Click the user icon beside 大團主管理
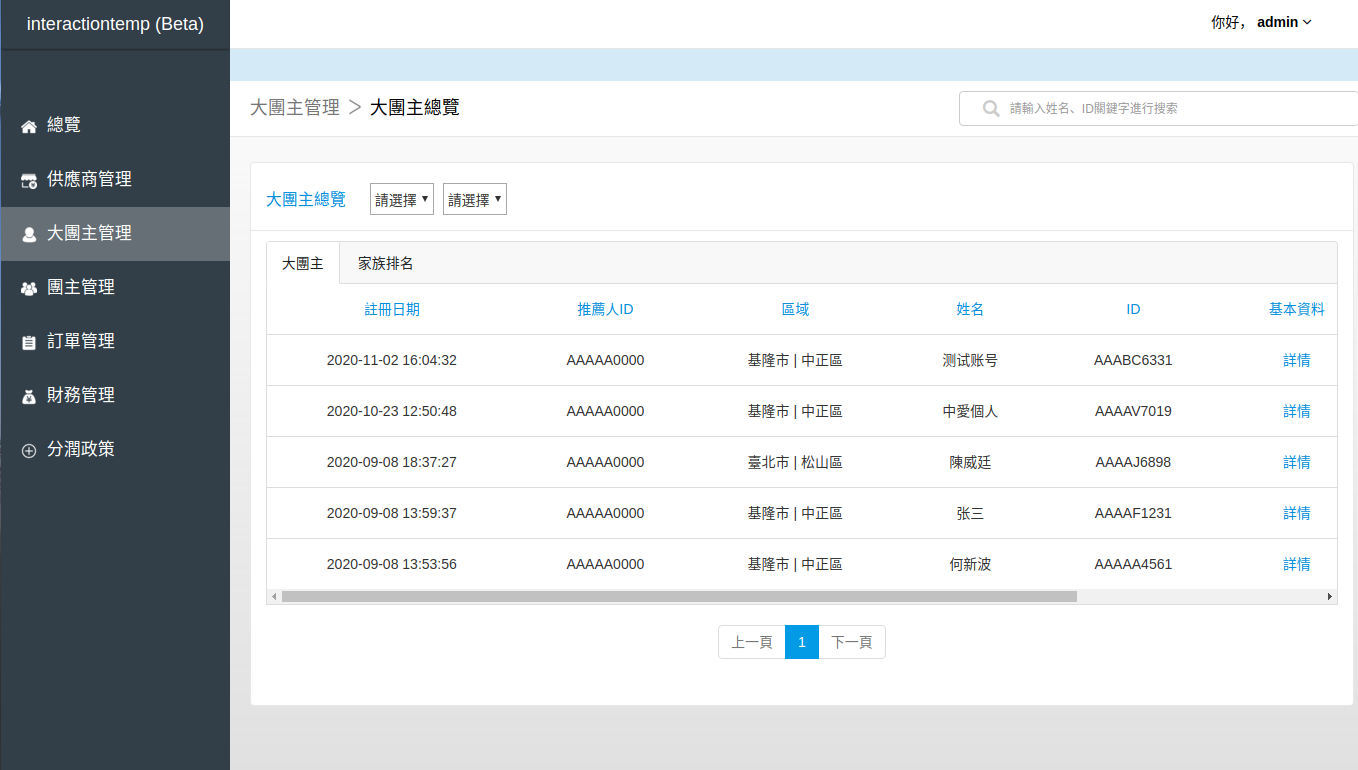Screen dimensions: 1358x770 pyautogui.click(x=29, y=234)
